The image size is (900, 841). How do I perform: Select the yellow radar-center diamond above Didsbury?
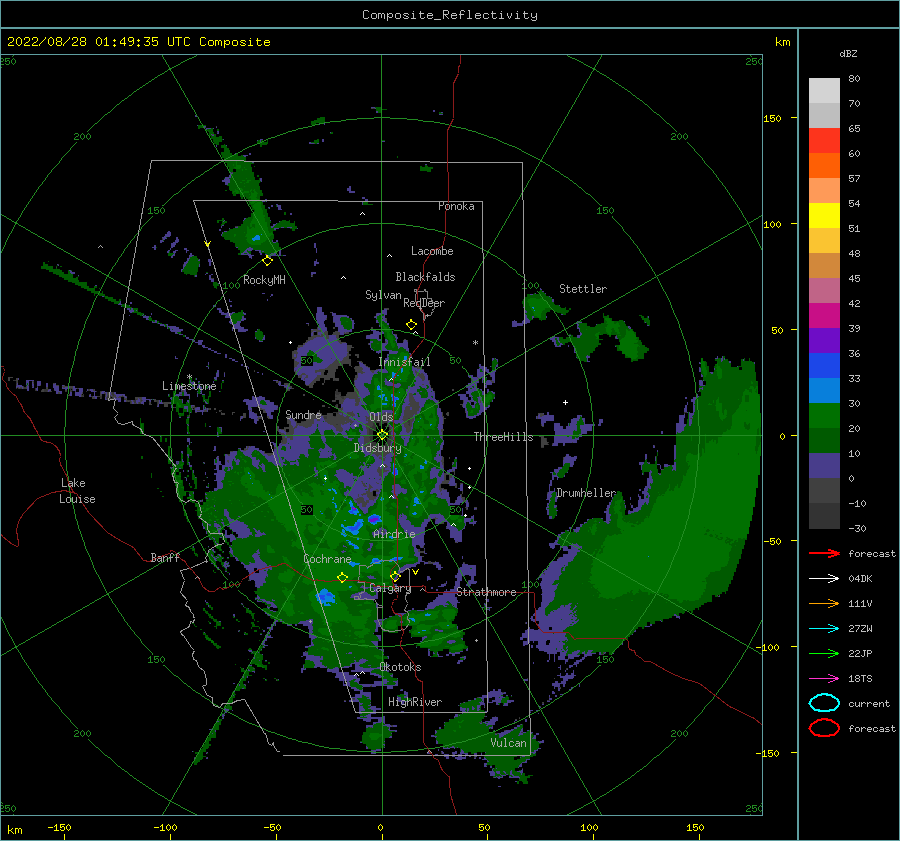tap(382, 435)
